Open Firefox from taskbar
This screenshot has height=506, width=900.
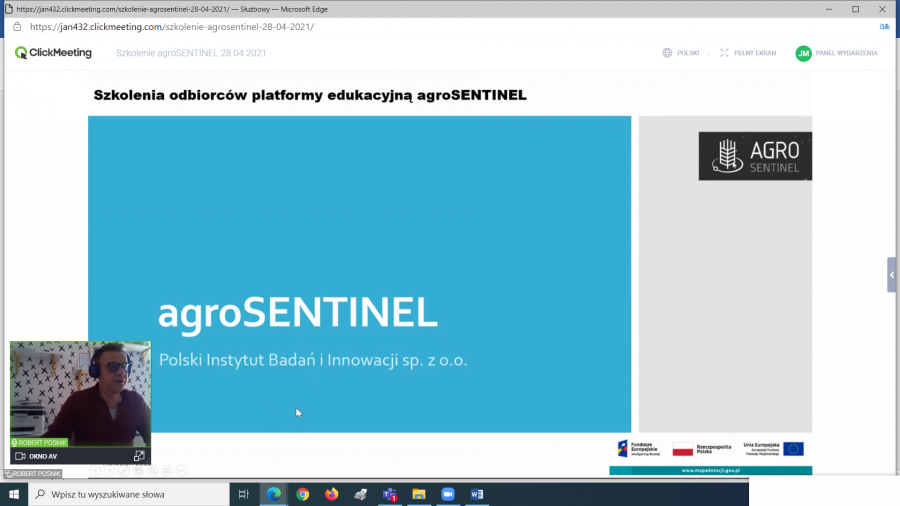click(332, 494)
